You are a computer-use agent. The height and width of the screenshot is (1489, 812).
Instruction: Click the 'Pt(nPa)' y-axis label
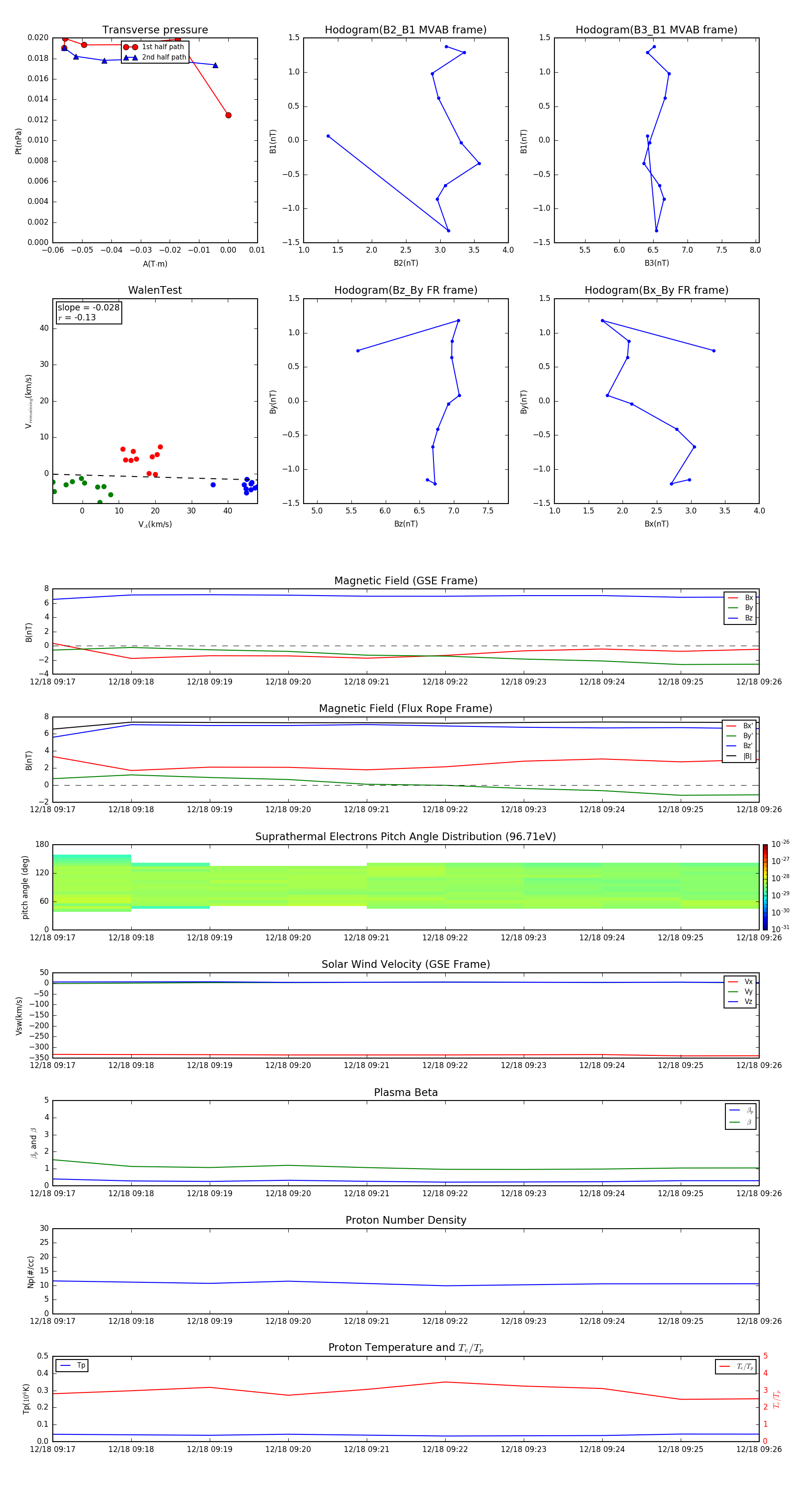(18, 140)
